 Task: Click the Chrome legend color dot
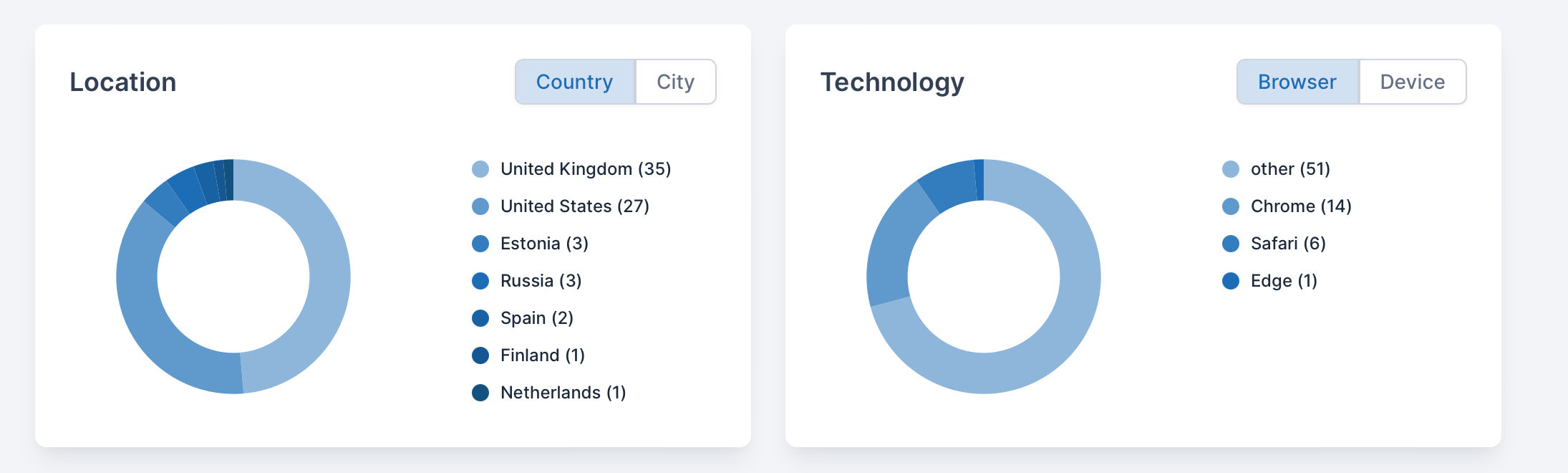(1231, 206)
